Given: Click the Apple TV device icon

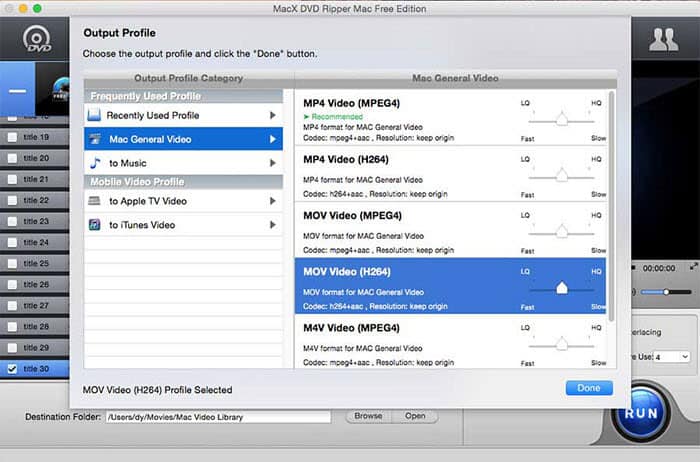Looking at the screenshot, I should tap(94, 201).
